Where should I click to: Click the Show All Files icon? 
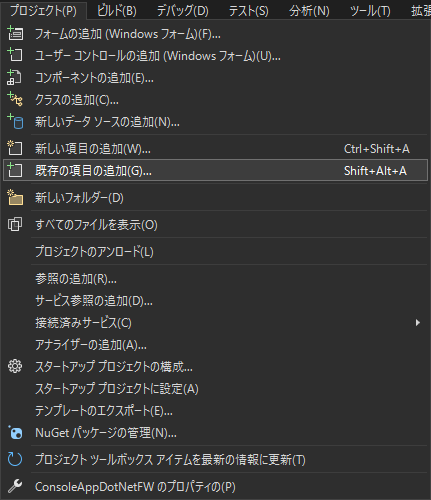click(x=15, y=224)
